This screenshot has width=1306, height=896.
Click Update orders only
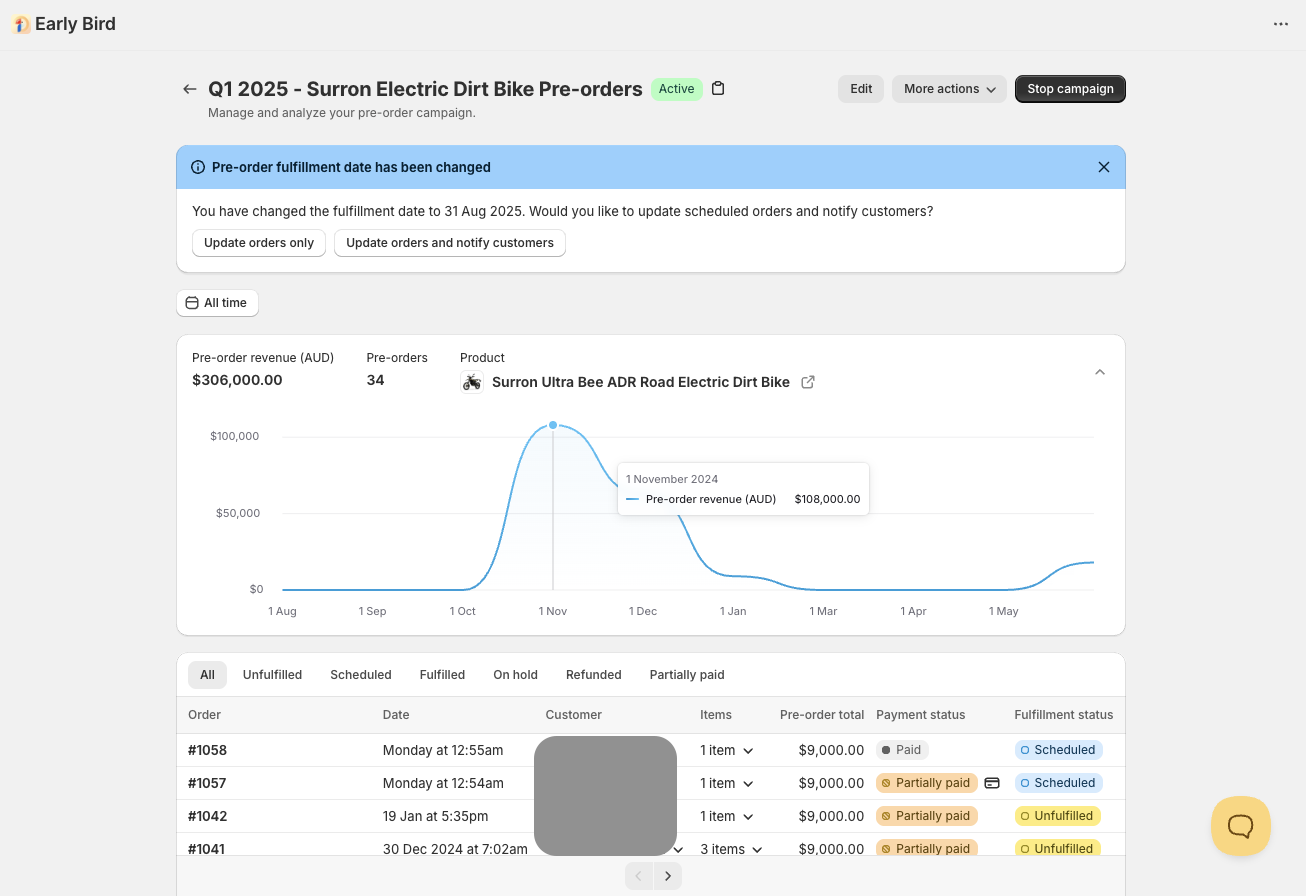[259, 243]
